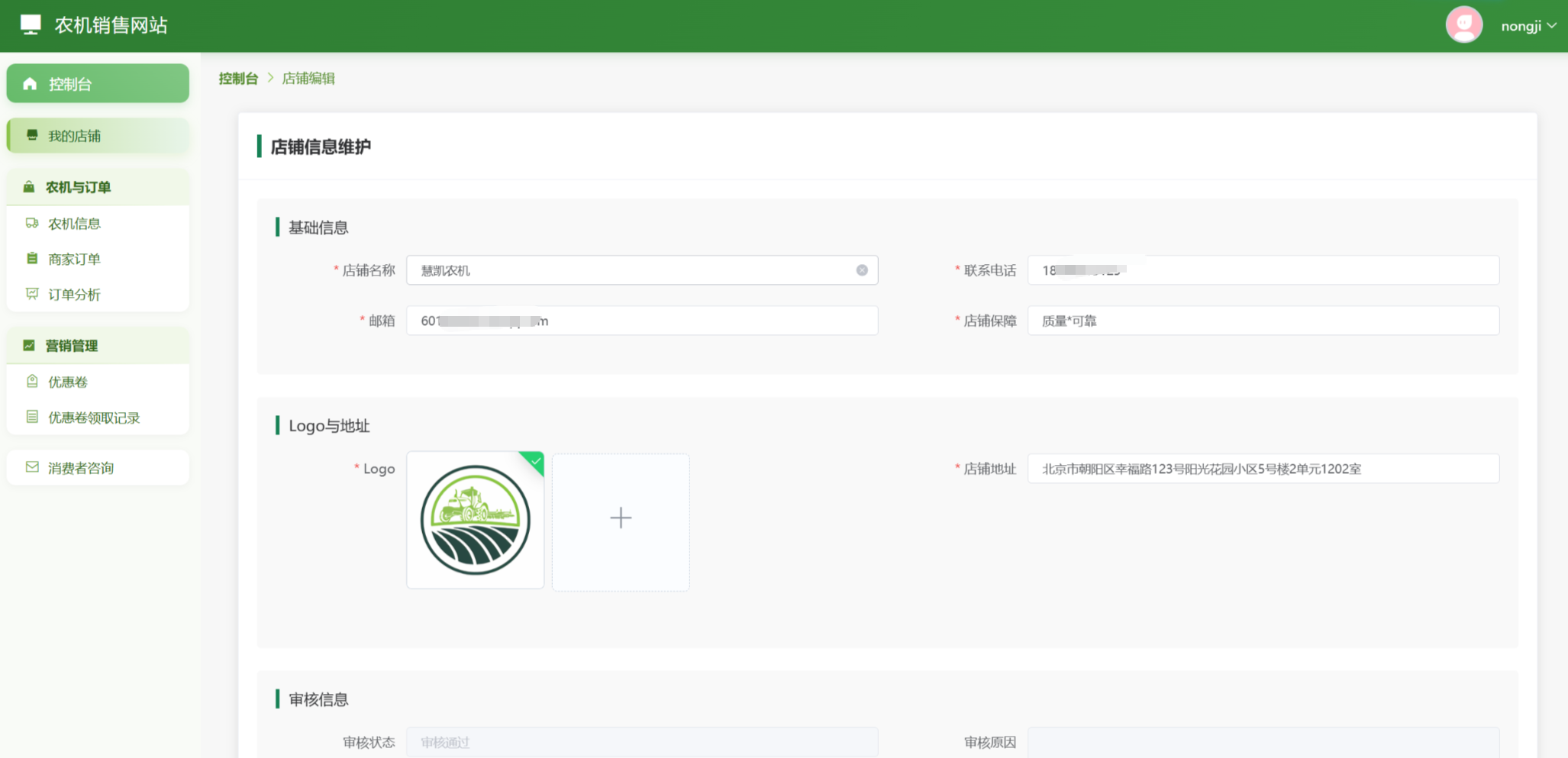Focus the 联系电话 input field
The image size is (1568, 758).
pyautogui.click(x=1263, y=270)
